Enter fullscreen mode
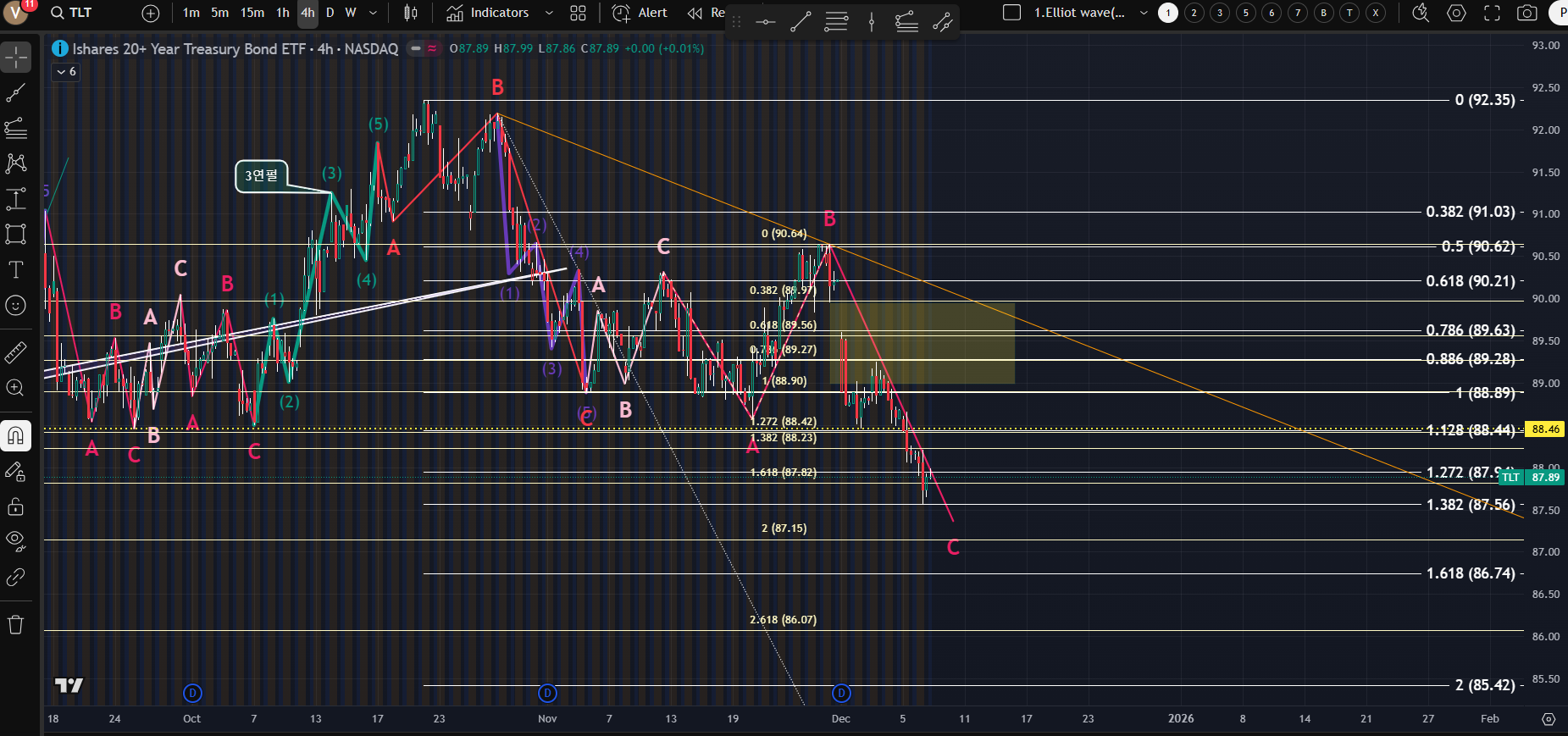This screenshot has height=736, width=1568. pyautogui.click(x=1492, y=13)
